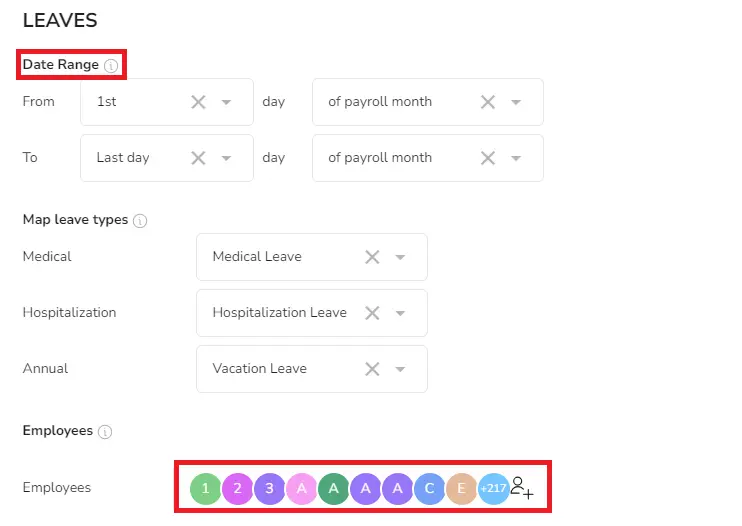Expand the Annual Vacation Leave dropdown
Image resolution: width=742 pixels, height=526 pixels.
[400, 369]
